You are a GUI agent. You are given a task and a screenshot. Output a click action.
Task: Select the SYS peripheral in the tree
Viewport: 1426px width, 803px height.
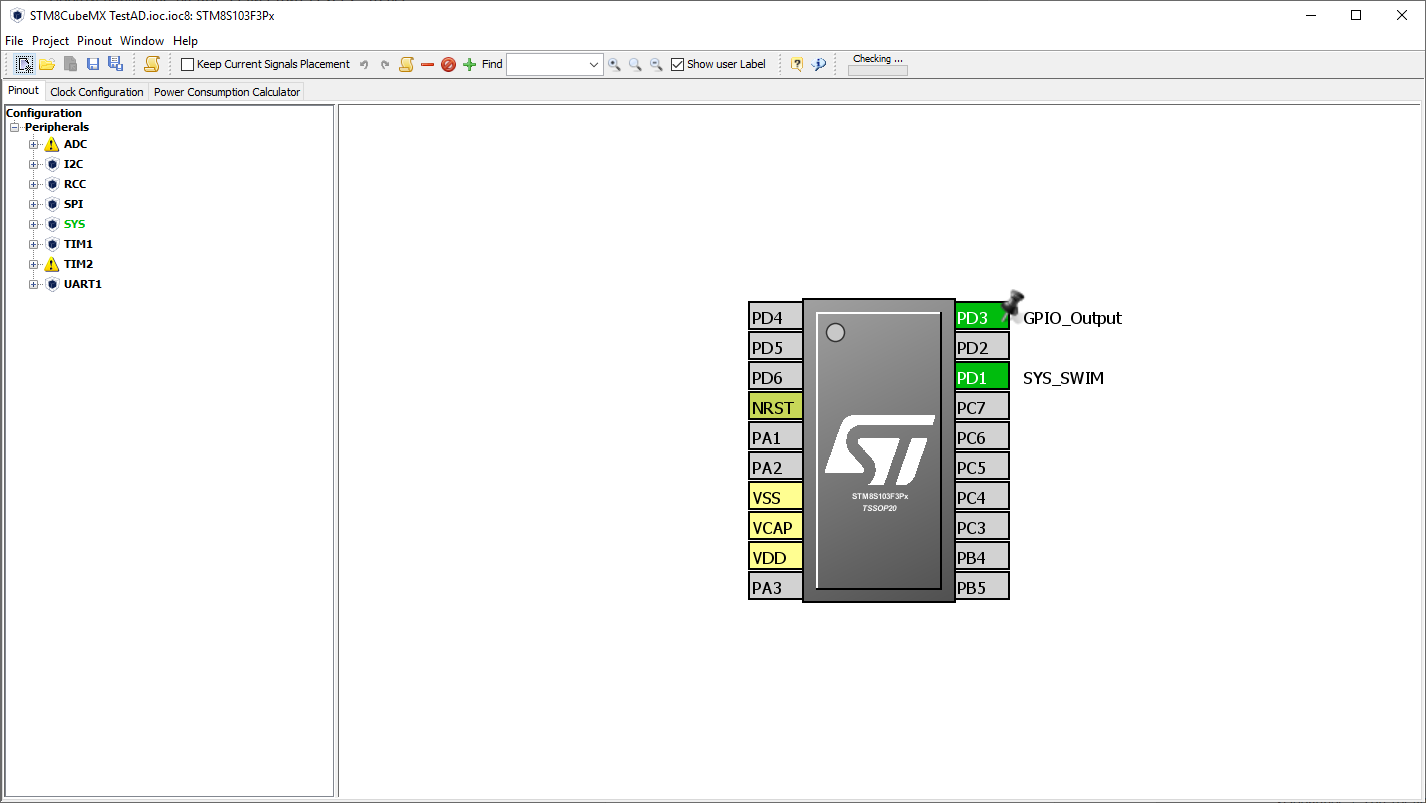pyautogui.click(x=74, y=224)
